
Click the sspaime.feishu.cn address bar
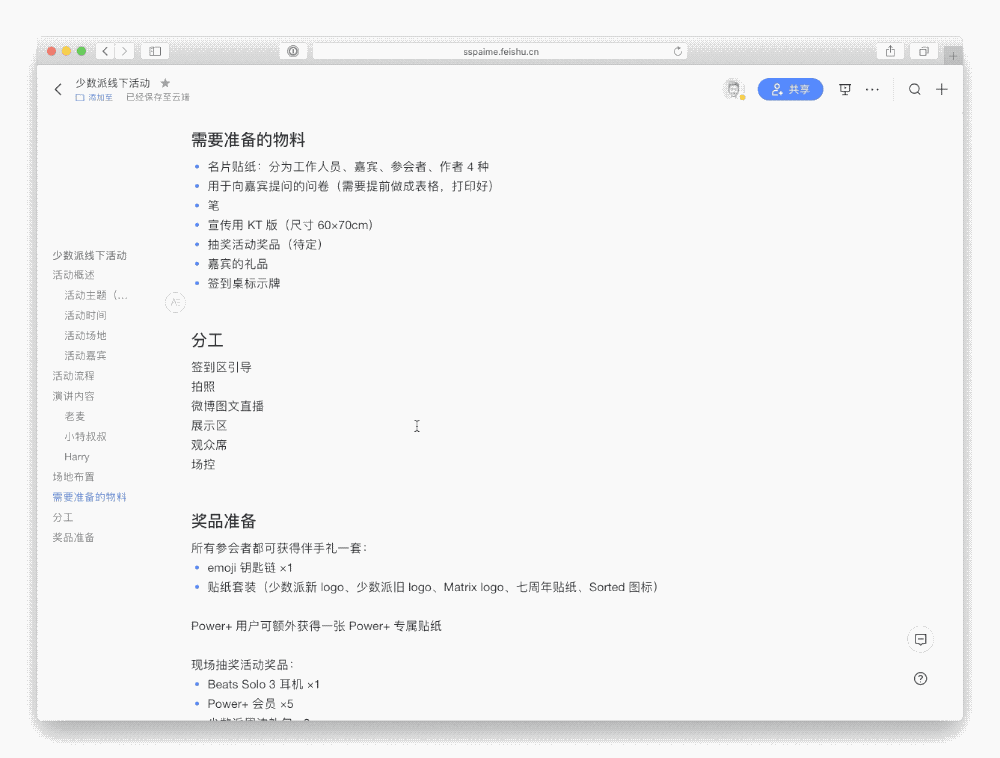pyautogui.click(x=500, y=50)
